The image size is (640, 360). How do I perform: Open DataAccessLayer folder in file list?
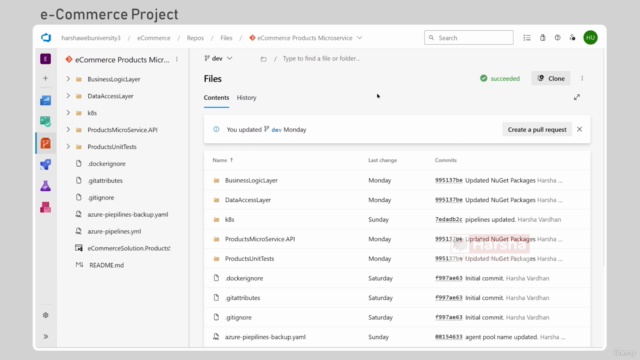click(248, 200)
